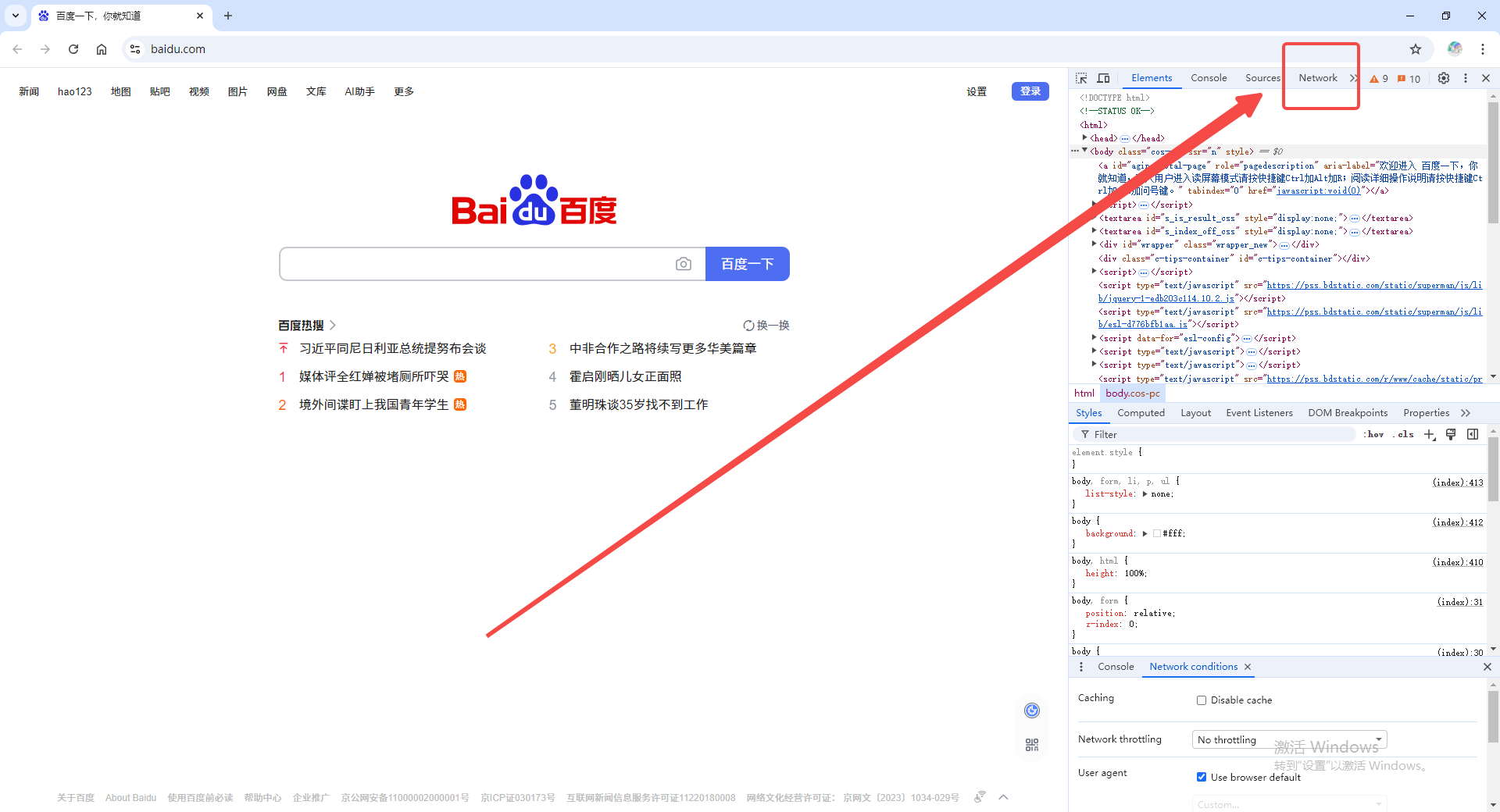This screenshot has height=812, width=1500.
Task: Open a new browser tab
Action: pos(228,16)
